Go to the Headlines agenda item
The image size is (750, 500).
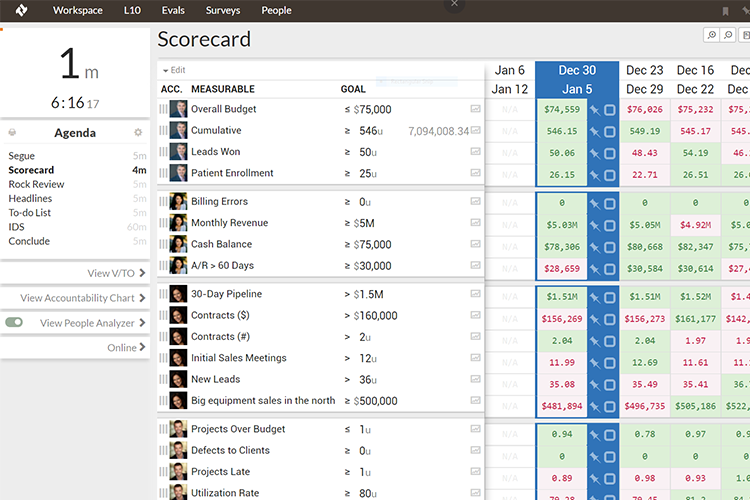[x=30, y=198]
